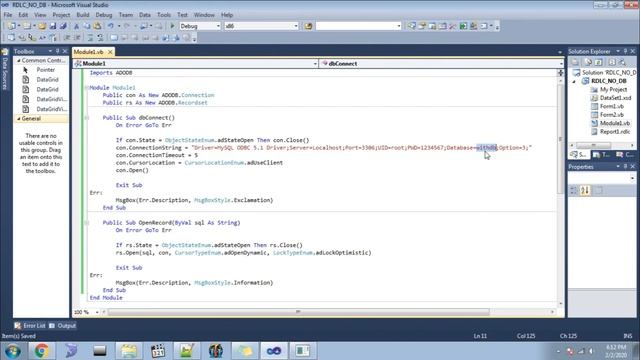Collapse the General toolbox group
640x360 pixels.
(x=18, y=119)
